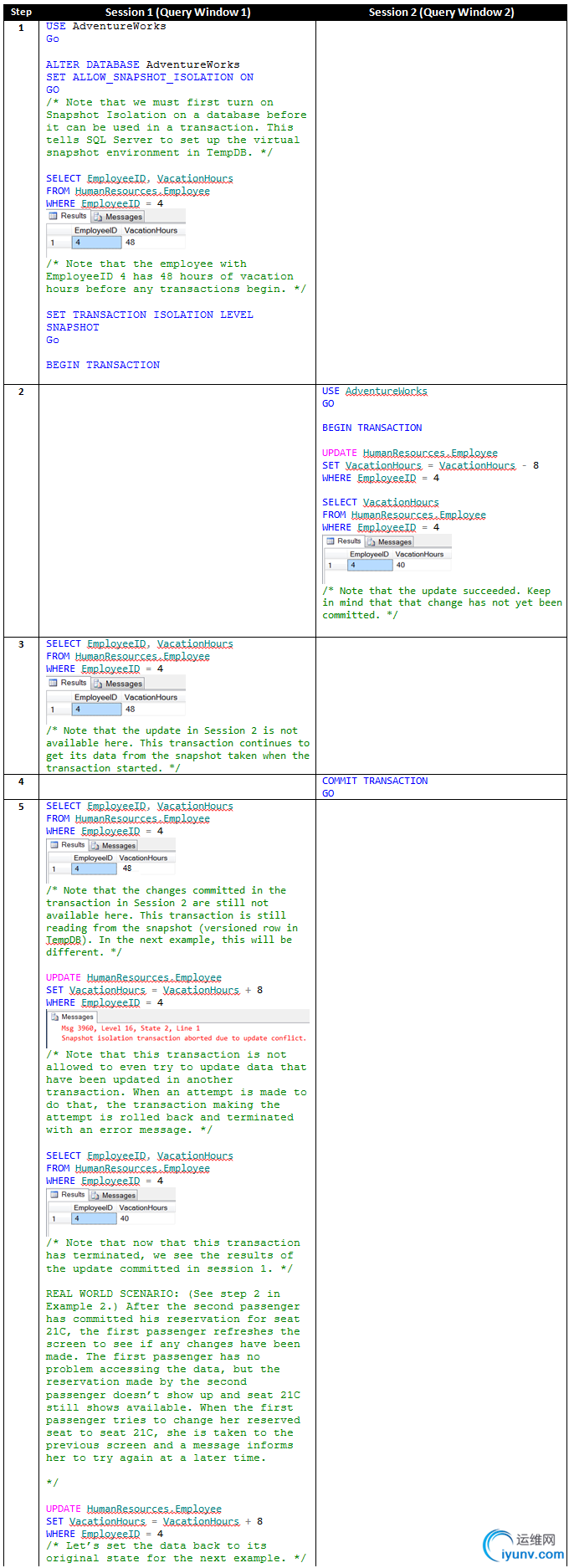This screenshot has width=569, height=1568.
Task: Click VacationHours column header in Session 2 grid
Action: point(419,554)
